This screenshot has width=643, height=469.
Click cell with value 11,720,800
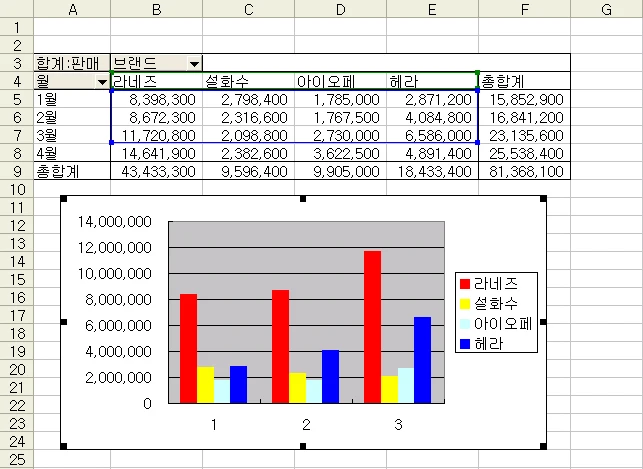coord(157,135)
